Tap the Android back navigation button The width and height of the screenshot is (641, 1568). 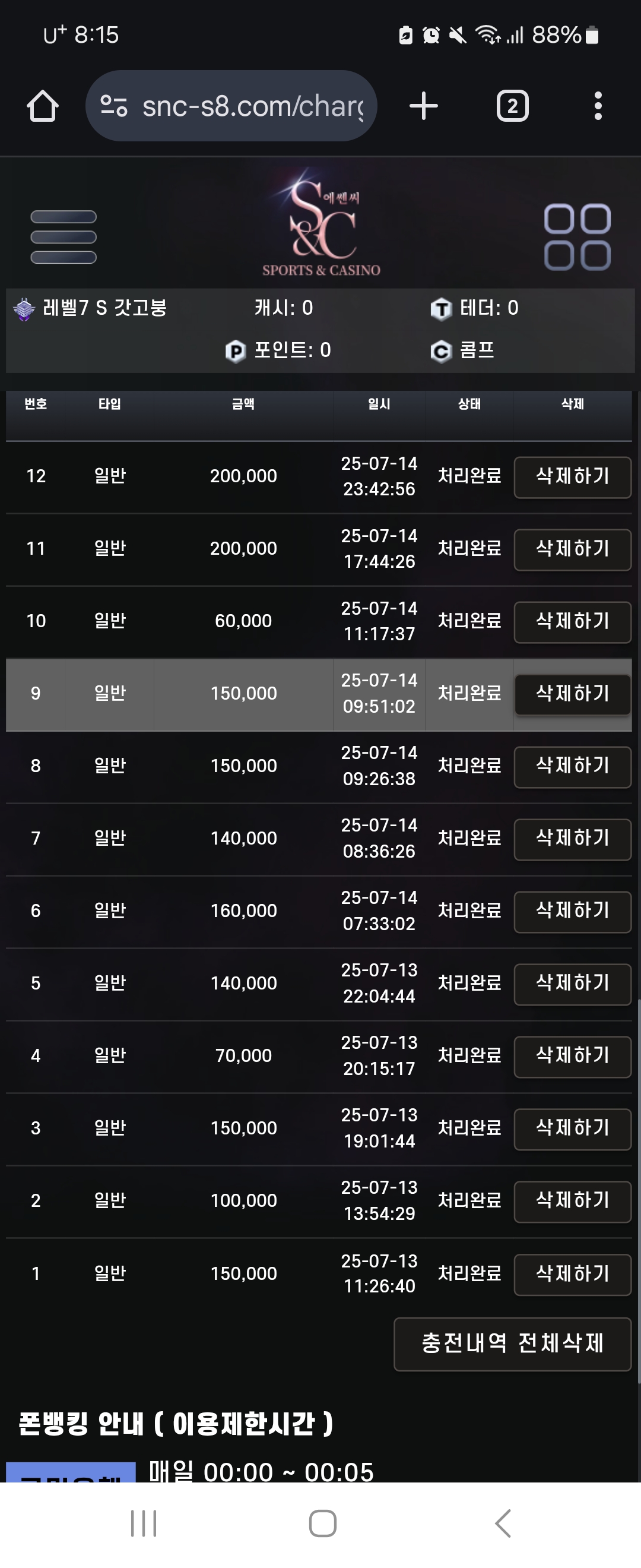pyautogui.click(x=503, y=1523)
